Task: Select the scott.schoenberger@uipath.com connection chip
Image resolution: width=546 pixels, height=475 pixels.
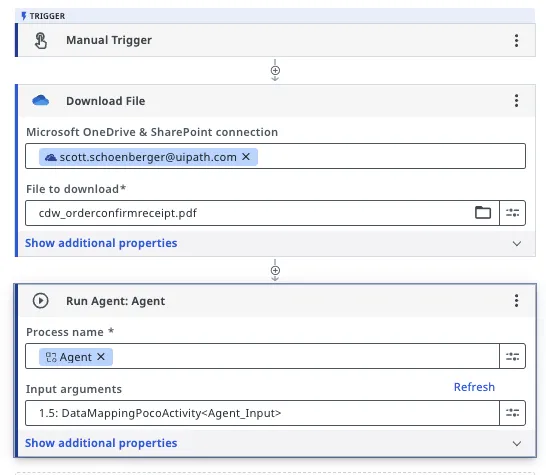Action: [x=148, y=157]
